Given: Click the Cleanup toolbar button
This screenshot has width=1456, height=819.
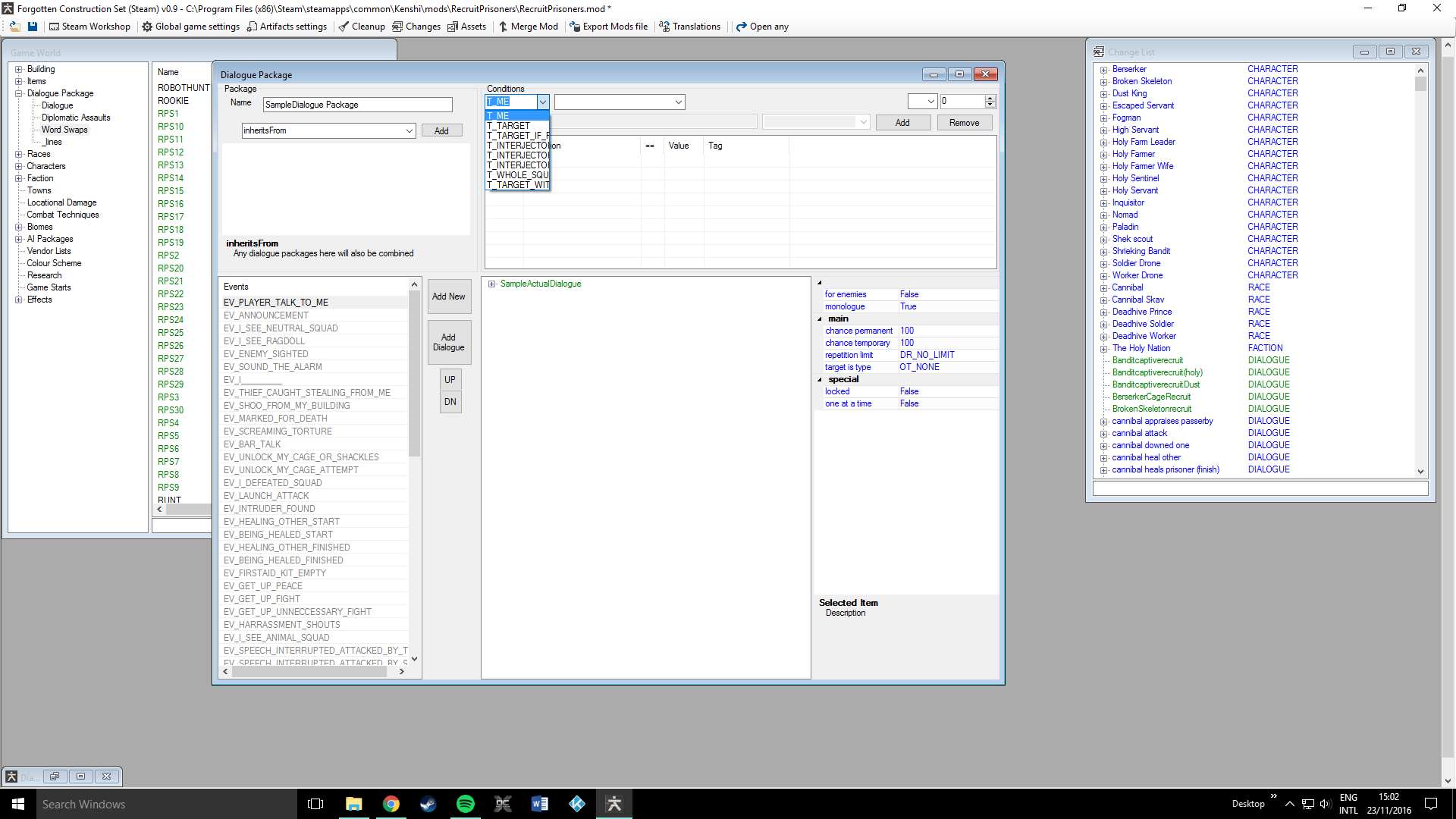Looking at the screenshot, I should pos(362,27).
